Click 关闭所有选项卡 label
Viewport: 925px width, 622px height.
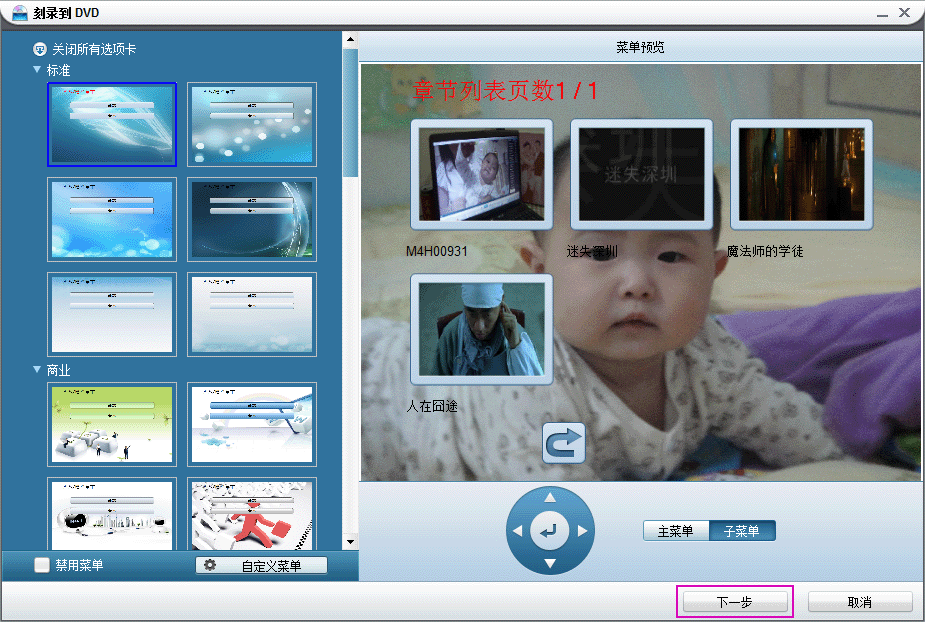[x=94, y=49]
